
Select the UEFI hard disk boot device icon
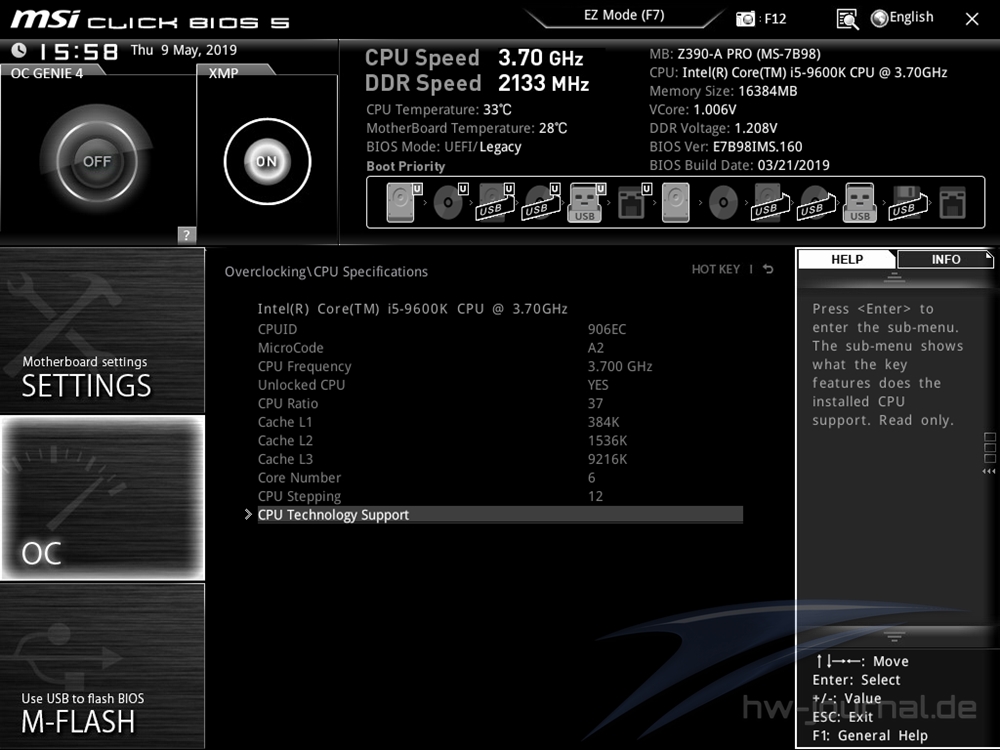click(403, 203)
